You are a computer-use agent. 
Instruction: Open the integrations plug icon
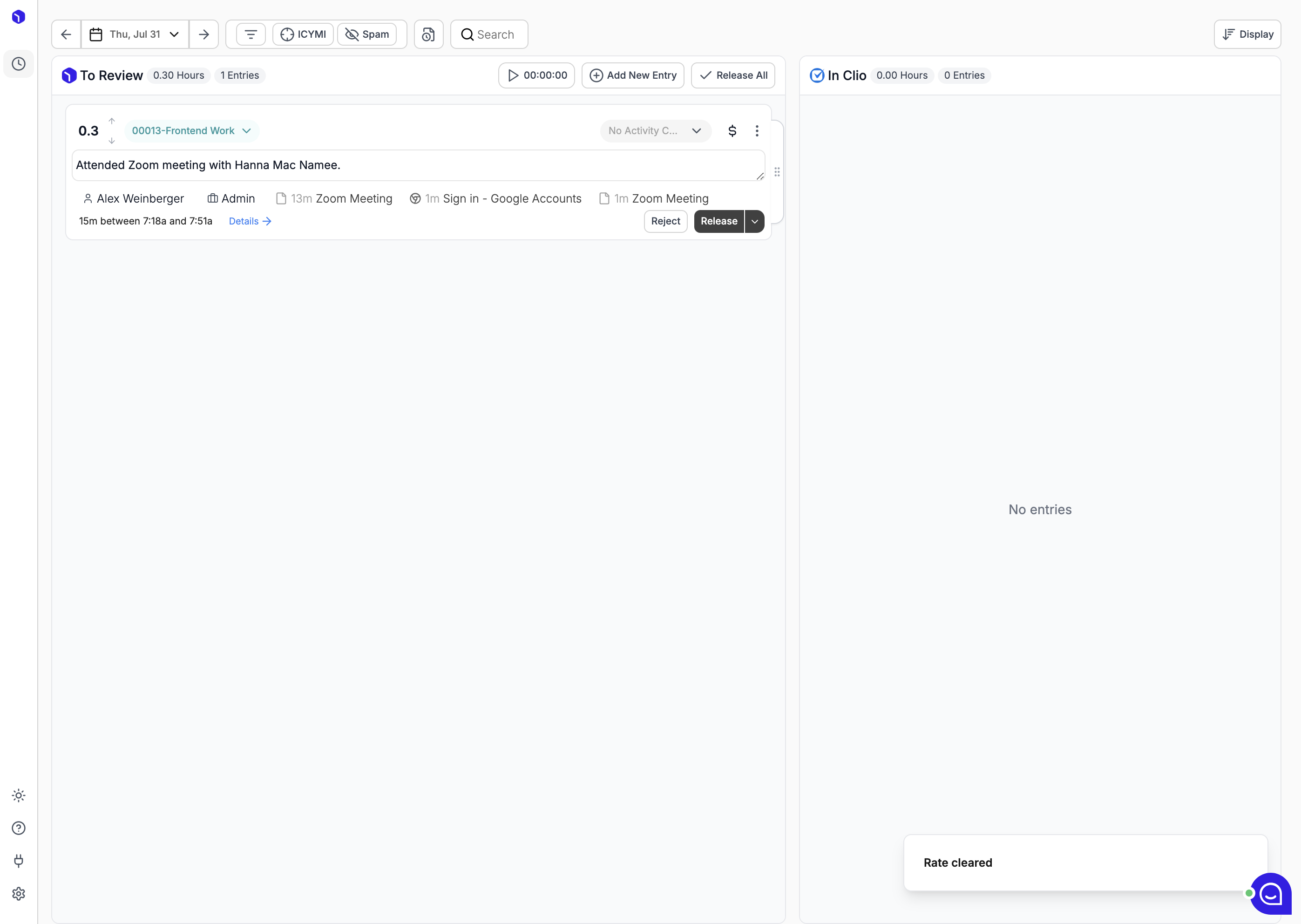19,861
